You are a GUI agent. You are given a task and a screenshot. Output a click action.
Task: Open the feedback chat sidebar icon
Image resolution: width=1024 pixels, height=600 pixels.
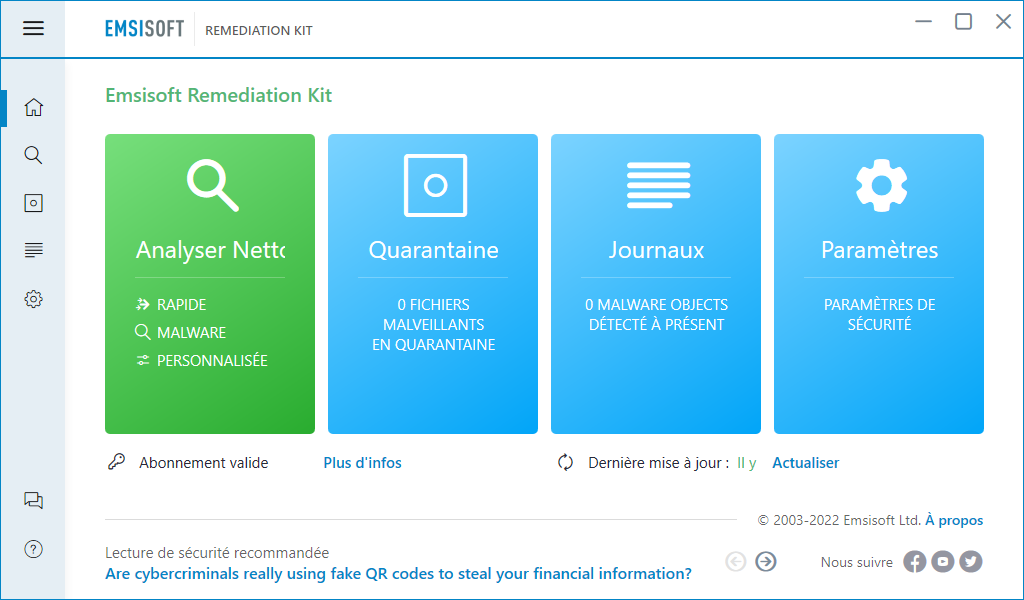(33, 501)
